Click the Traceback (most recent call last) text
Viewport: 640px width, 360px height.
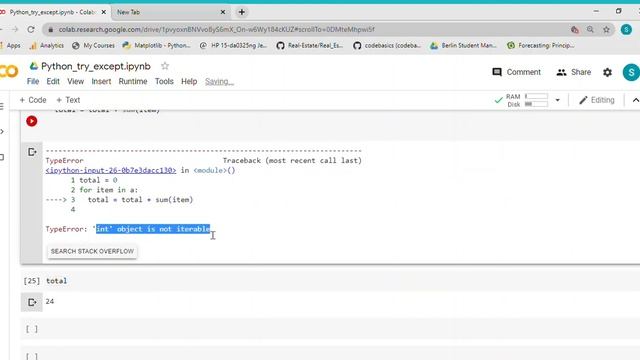(292, 160)
